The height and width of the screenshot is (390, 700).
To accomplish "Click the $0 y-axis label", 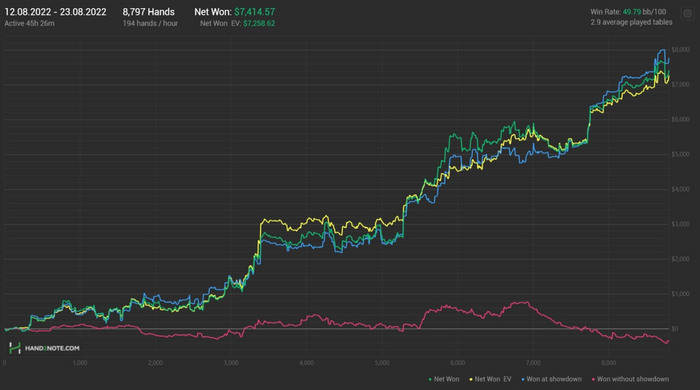I will point(675,328).
